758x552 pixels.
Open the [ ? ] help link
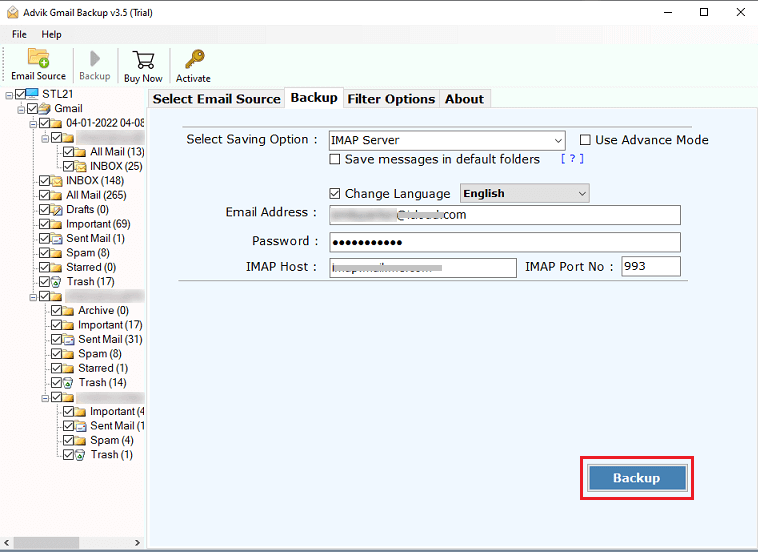pos(572,159)
